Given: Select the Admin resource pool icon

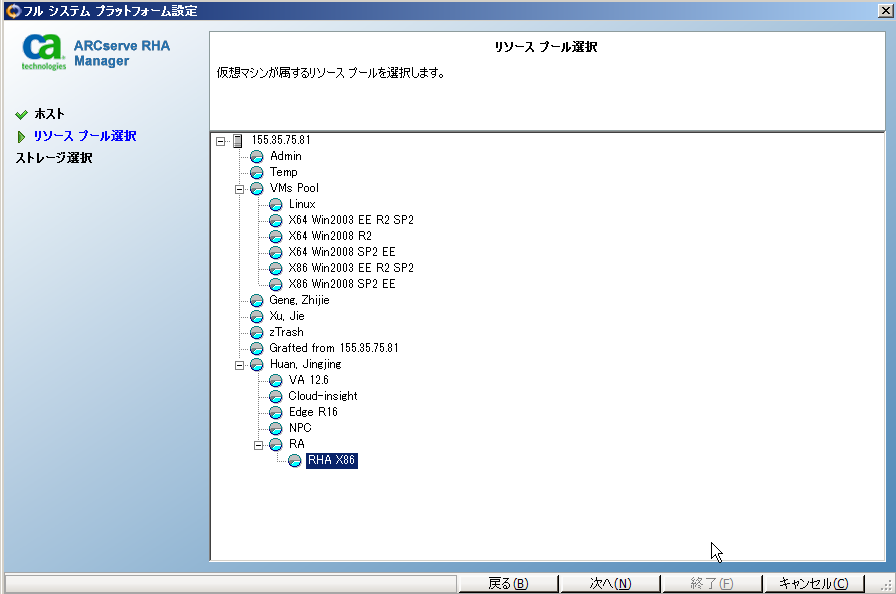Looking at the screenshot, I should pos(257,156).
